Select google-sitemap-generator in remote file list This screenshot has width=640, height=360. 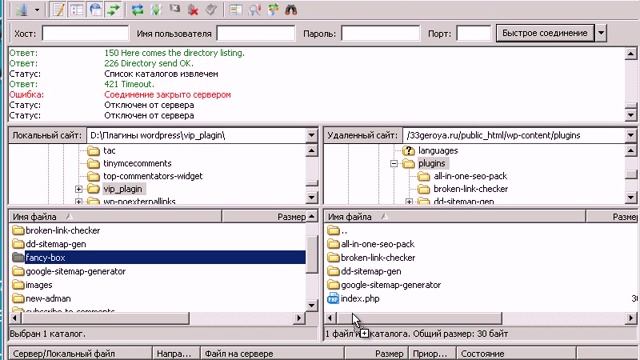coord(391,285)
